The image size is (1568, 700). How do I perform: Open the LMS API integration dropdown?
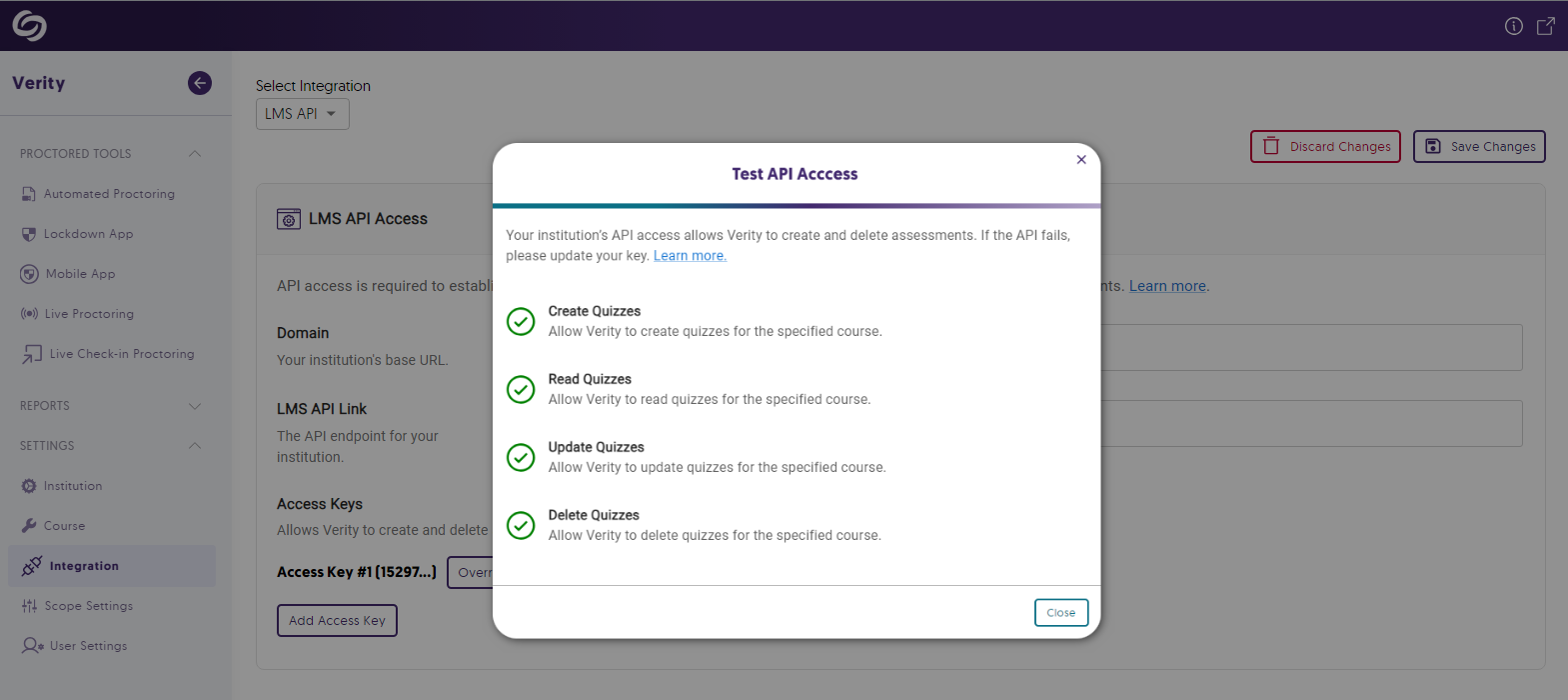pyautogui.click(x=302, y=114)
